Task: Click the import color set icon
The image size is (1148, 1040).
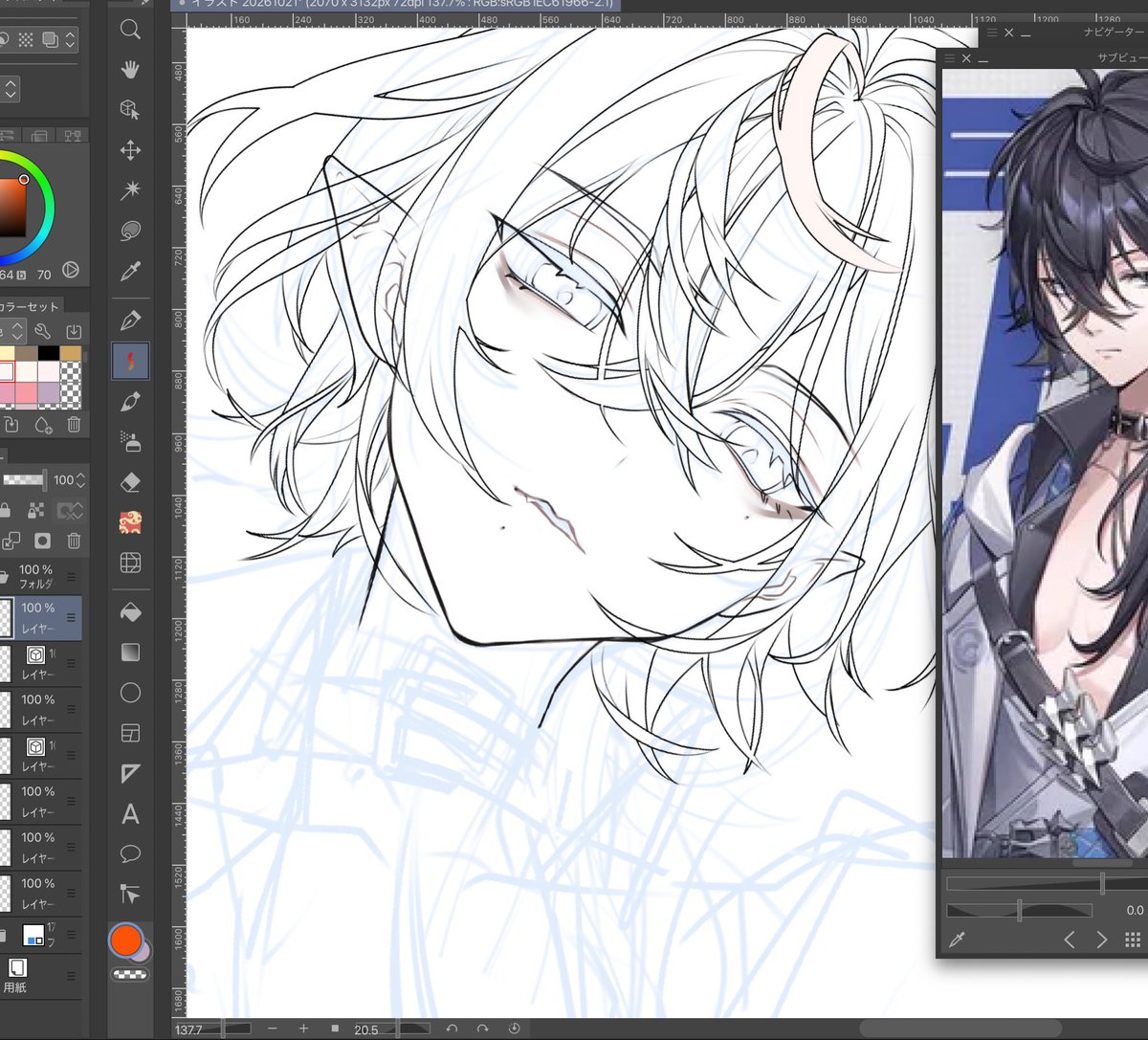Action: 74,331
